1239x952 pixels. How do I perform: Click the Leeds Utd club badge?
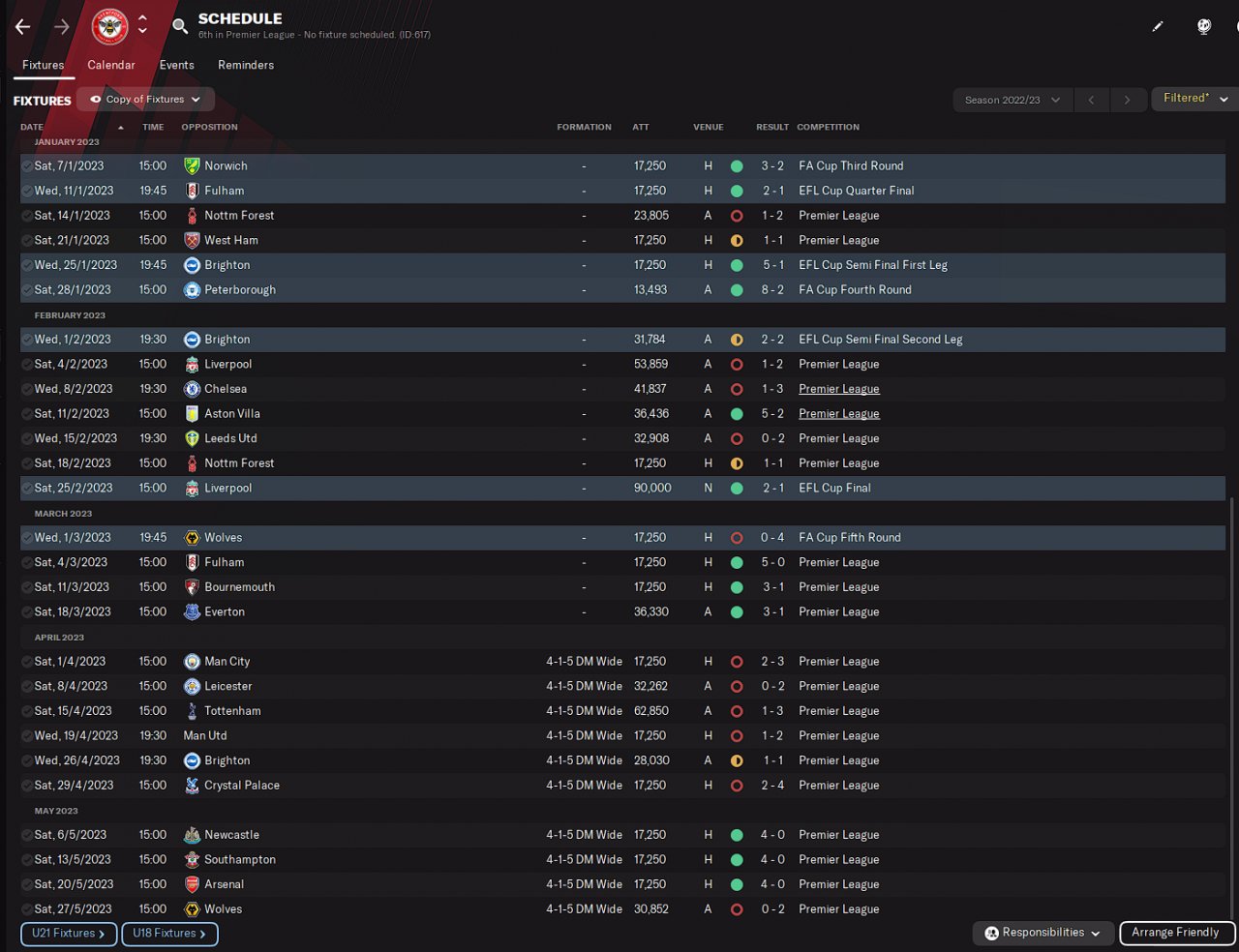tap(192, 438)
